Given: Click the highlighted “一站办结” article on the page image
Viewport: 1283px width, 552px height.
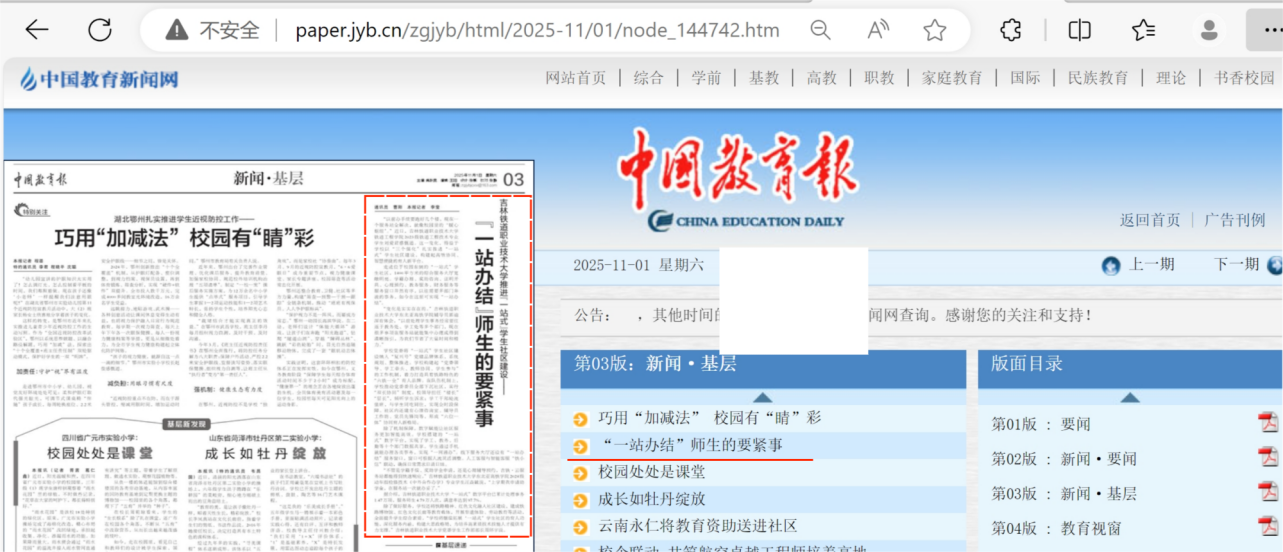Looking at the screenshot, I should 448,365.
